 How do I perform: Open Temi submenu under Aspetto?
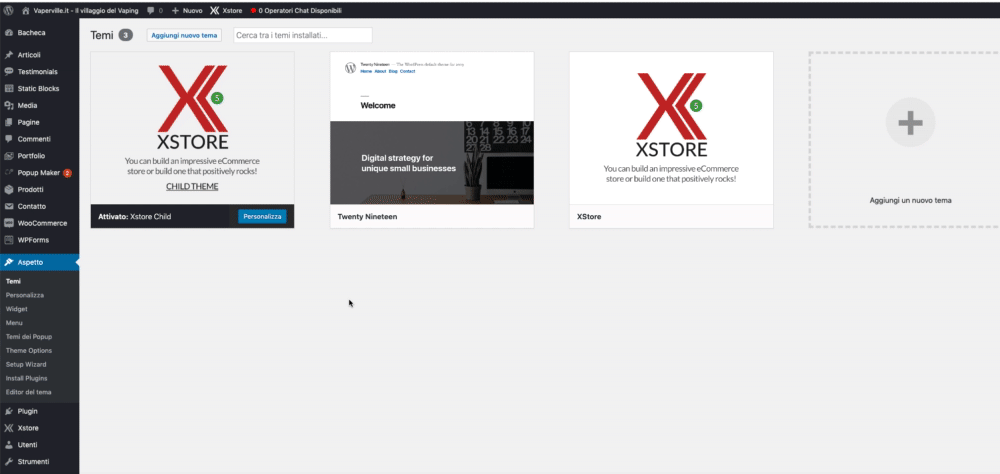click(x=13, y=281)
